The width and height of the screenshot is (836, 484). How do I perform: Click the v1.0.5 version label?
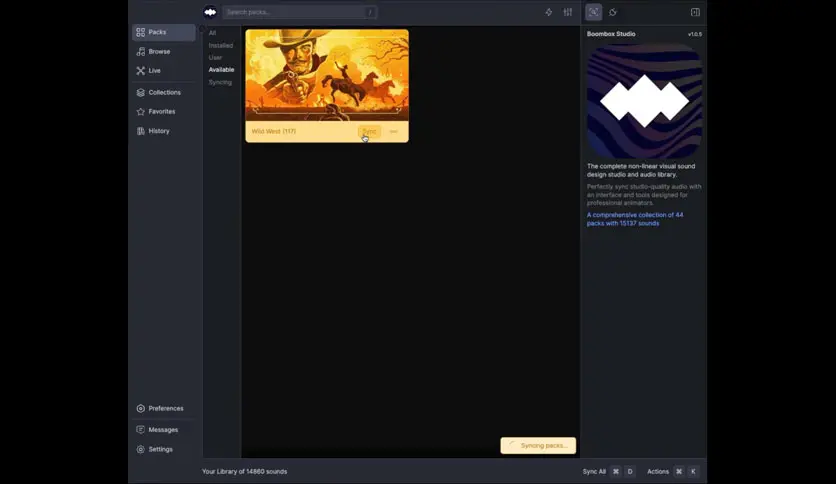(x=695, y=35)
